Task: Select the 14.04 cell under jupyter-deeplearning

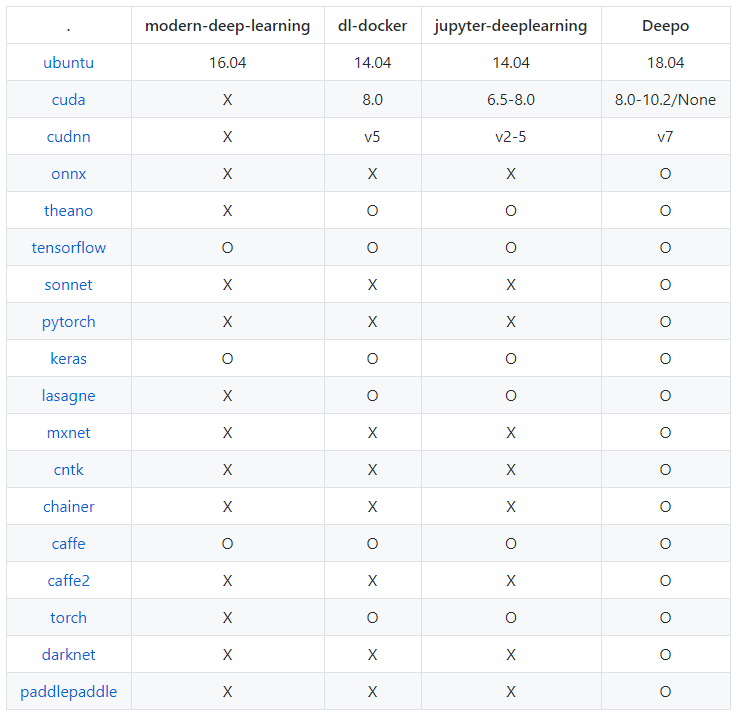Action: [511, 63]
